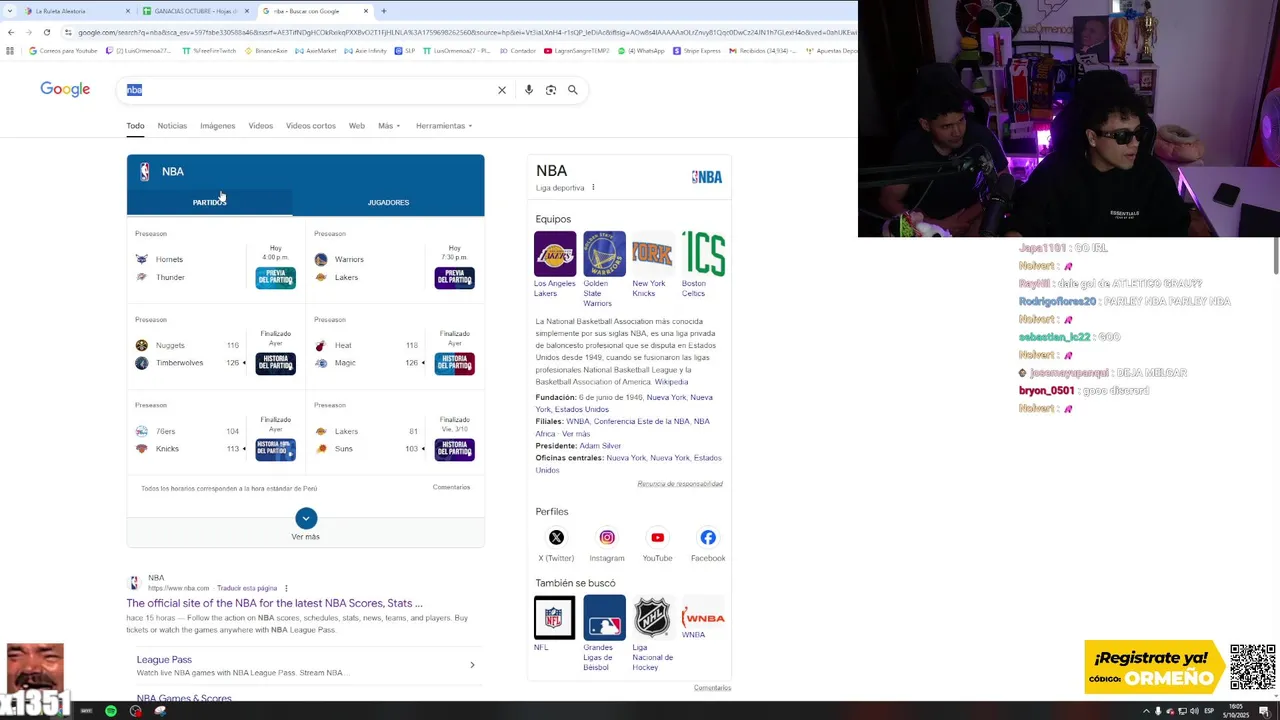Click Renuncia de responsabilidad link
Viewport: 1280px width, 720px height.
click(680, 484)
